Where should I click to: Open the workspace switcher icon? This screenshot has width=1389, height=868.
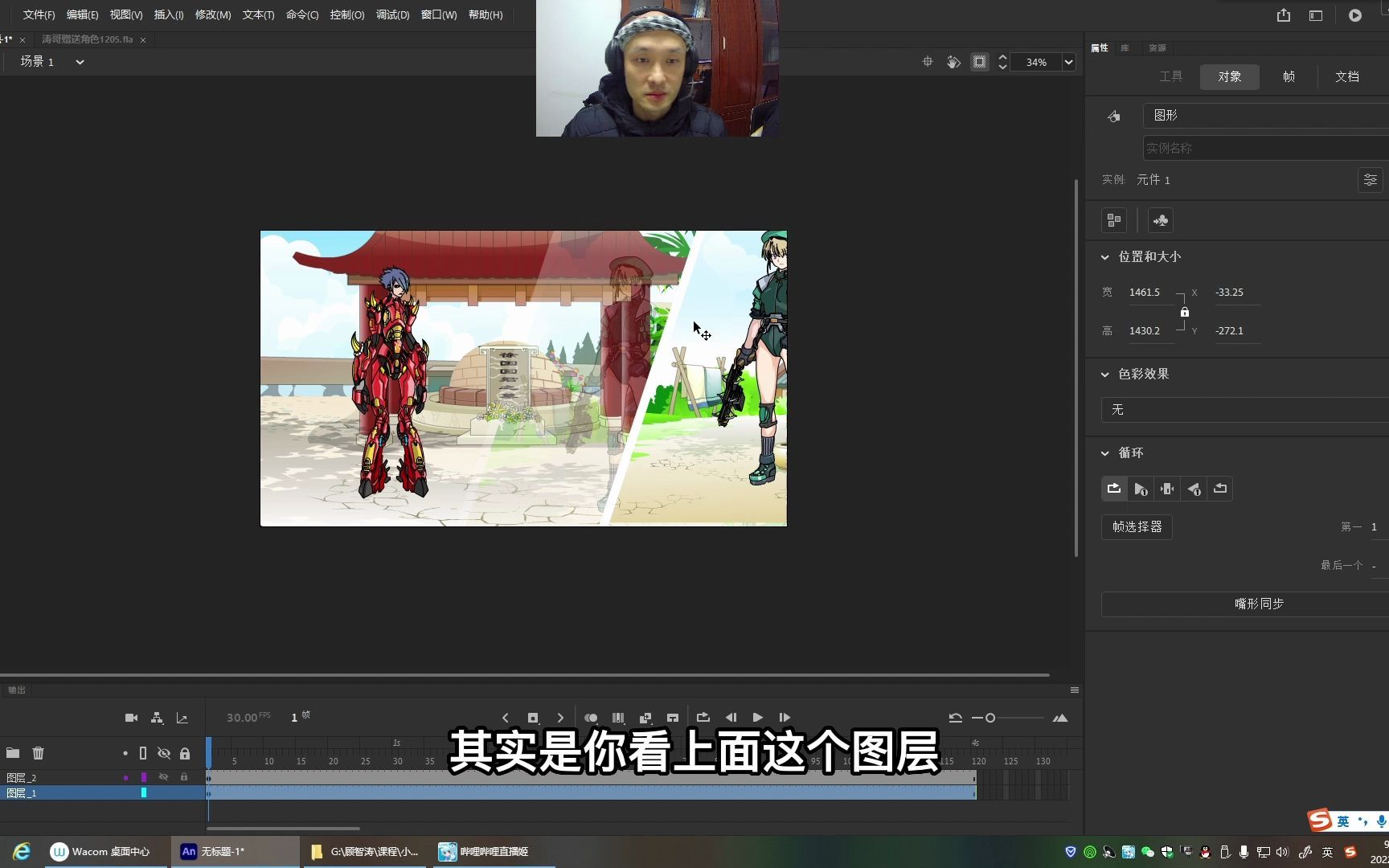pyautogui.click(x=1316, y=15)
